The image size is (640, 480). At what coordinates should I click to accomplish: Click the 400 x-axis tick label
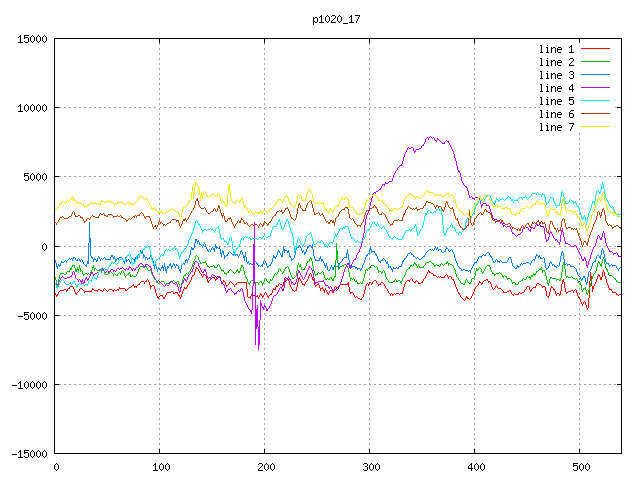point(474,467)
